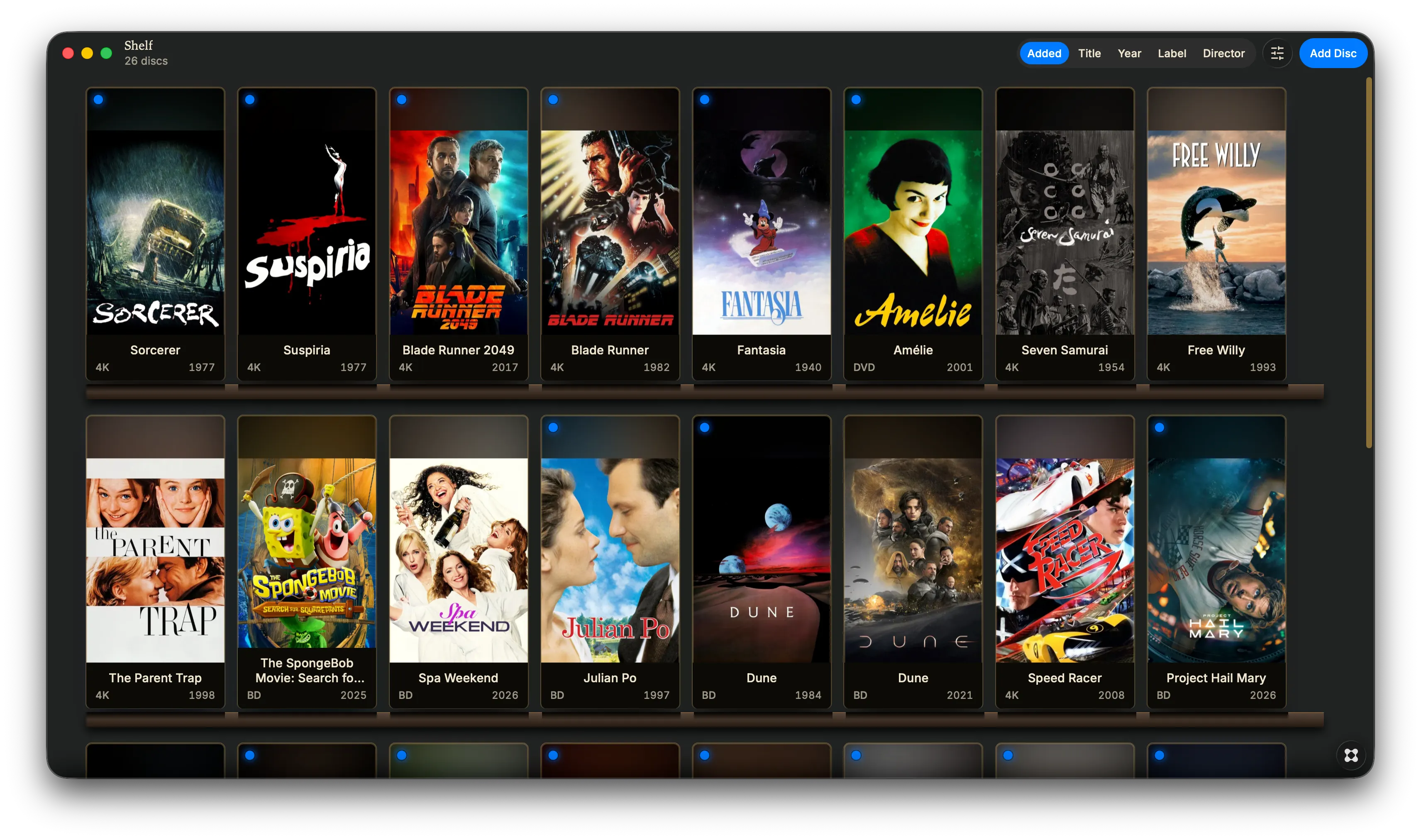Open the Suspiria poster
Image resolution: width=1421 pixels, height=840 pixels.
[x=307, y=232]
